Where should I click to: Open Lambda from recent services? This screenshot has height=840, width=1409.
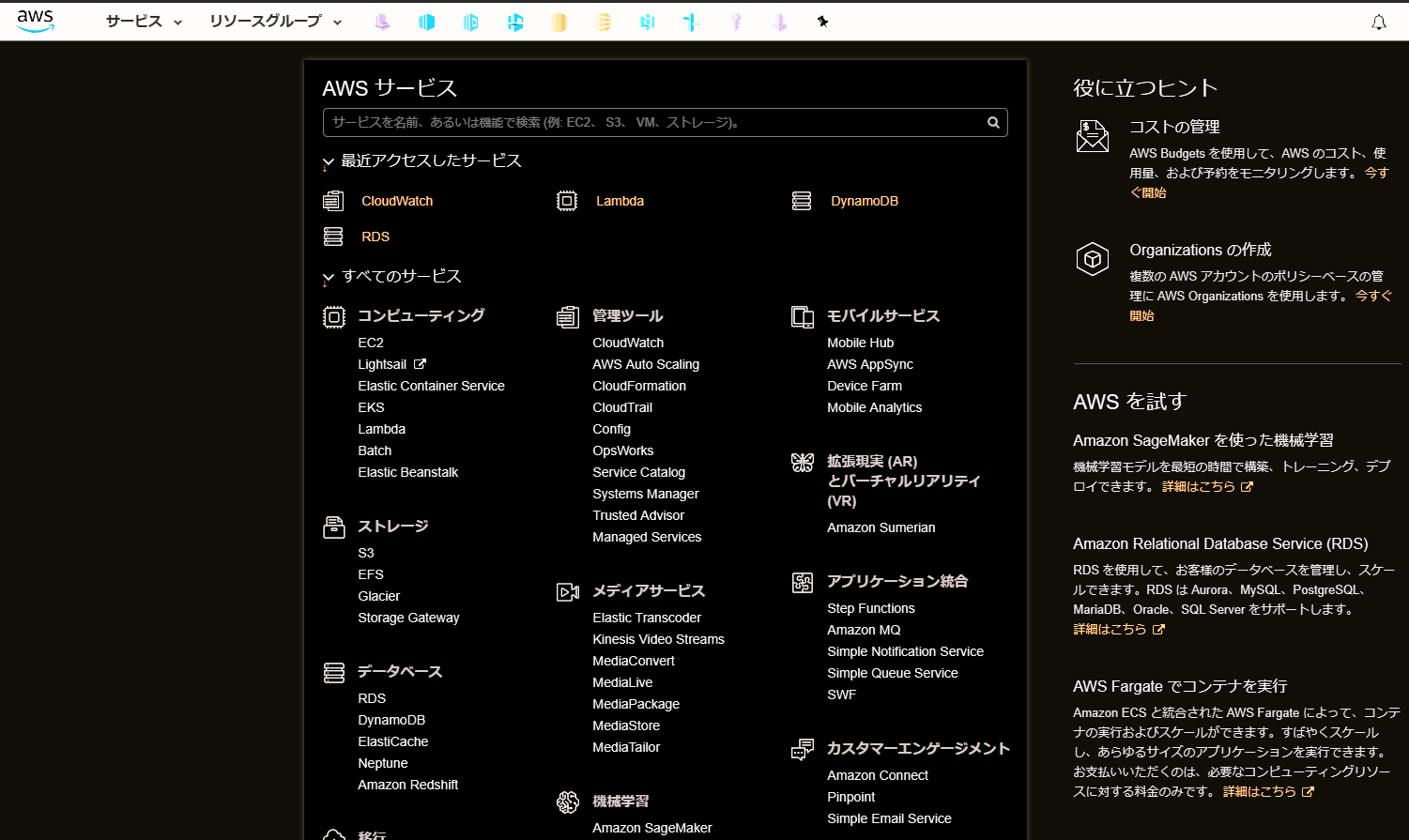pyautogui.click(x=620, y=201)
